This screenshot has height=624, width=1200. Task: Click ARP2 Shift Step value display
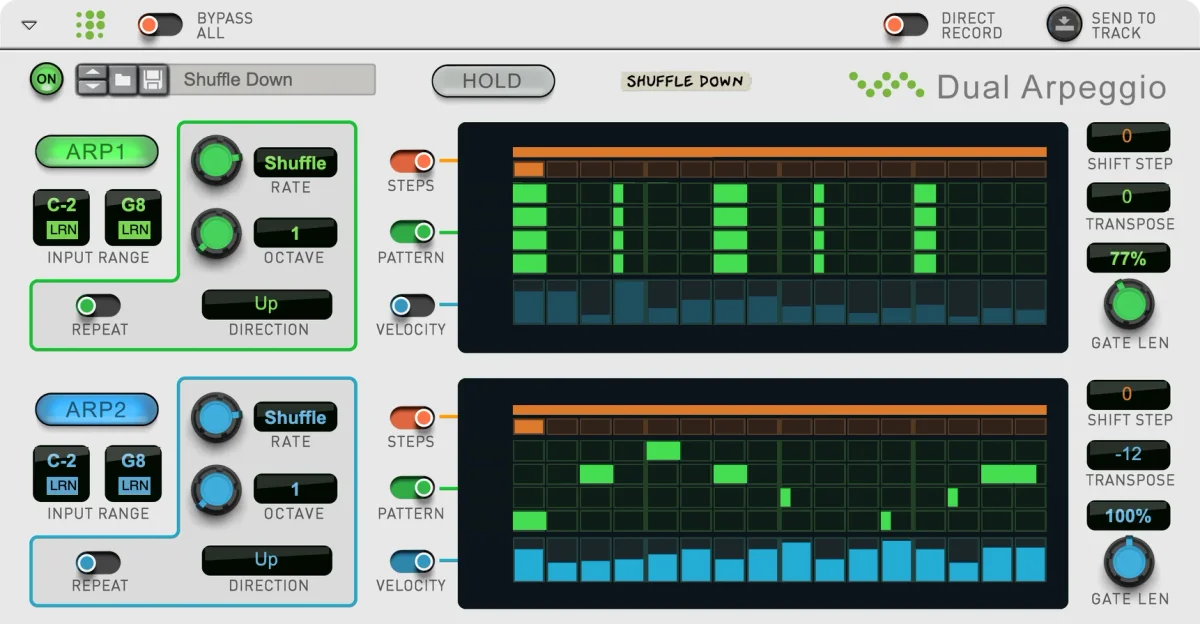[1128, 394]
